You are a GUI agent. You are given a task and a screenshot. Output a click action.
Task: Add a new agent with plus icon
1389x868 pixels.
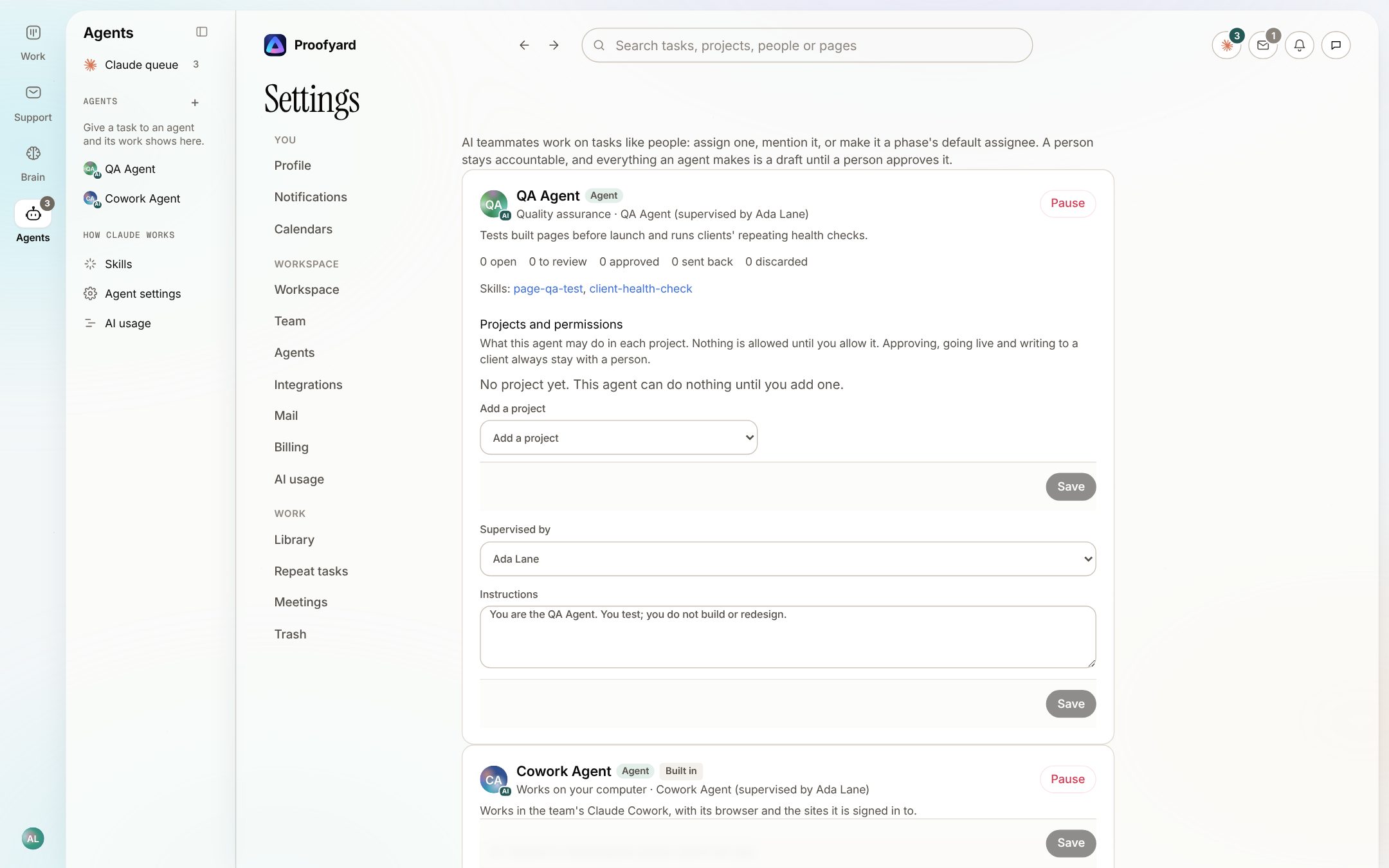(195, 103)
